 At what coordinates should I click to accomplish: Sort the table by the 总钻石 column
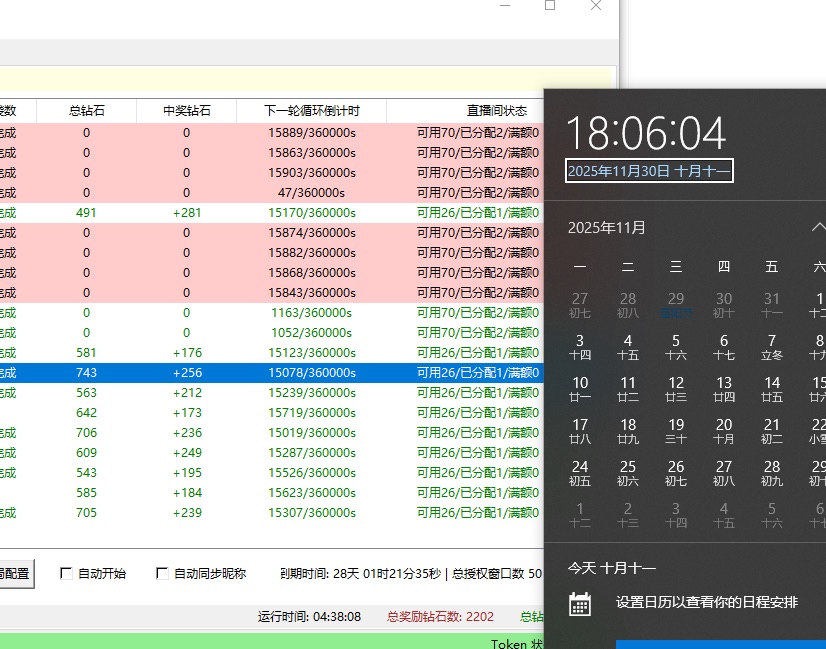coord(86,110)
